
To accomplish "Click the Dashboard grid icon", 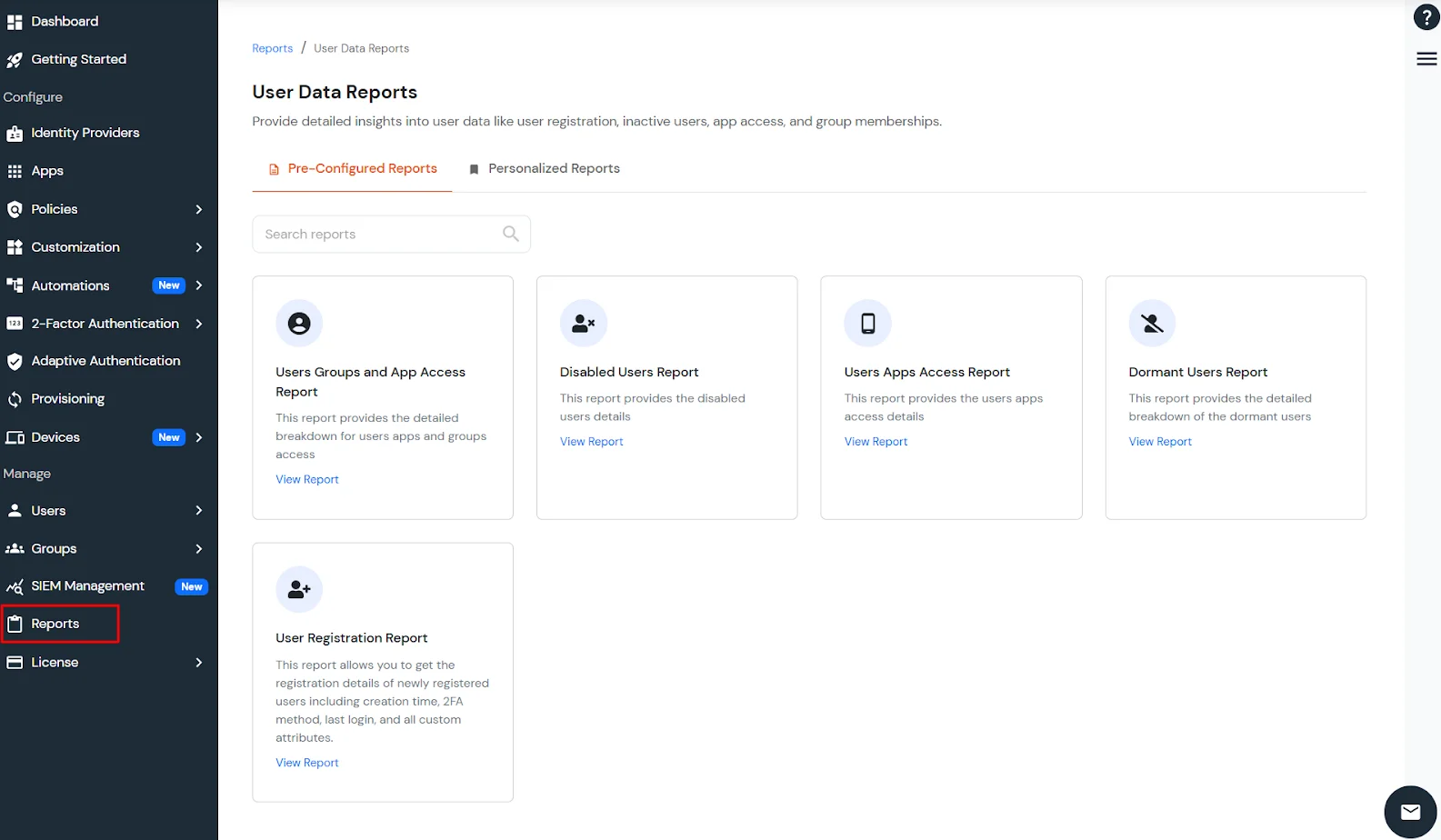I will coord(15,22).
